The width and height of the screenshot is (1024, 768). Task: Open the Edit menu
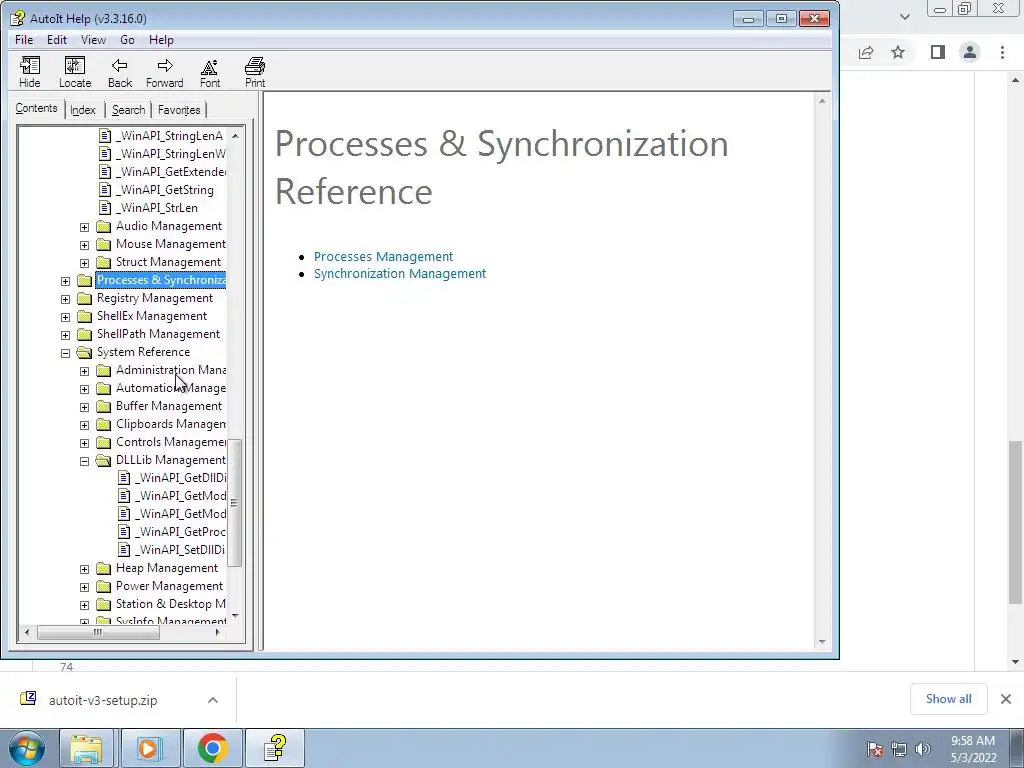(57, 40)
